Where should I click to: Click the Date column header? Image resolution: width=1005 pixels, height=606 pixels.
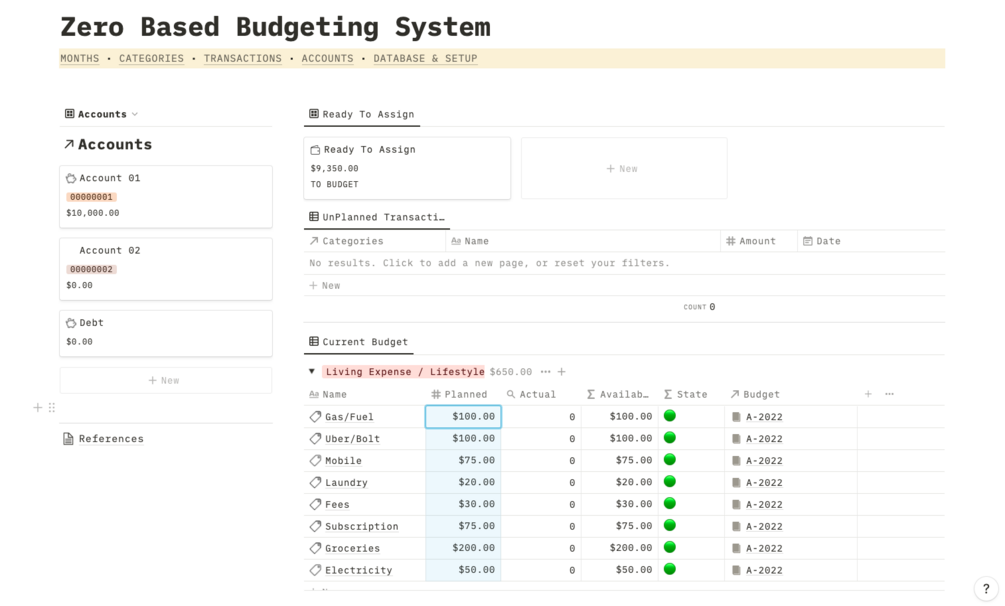point(870,241)
